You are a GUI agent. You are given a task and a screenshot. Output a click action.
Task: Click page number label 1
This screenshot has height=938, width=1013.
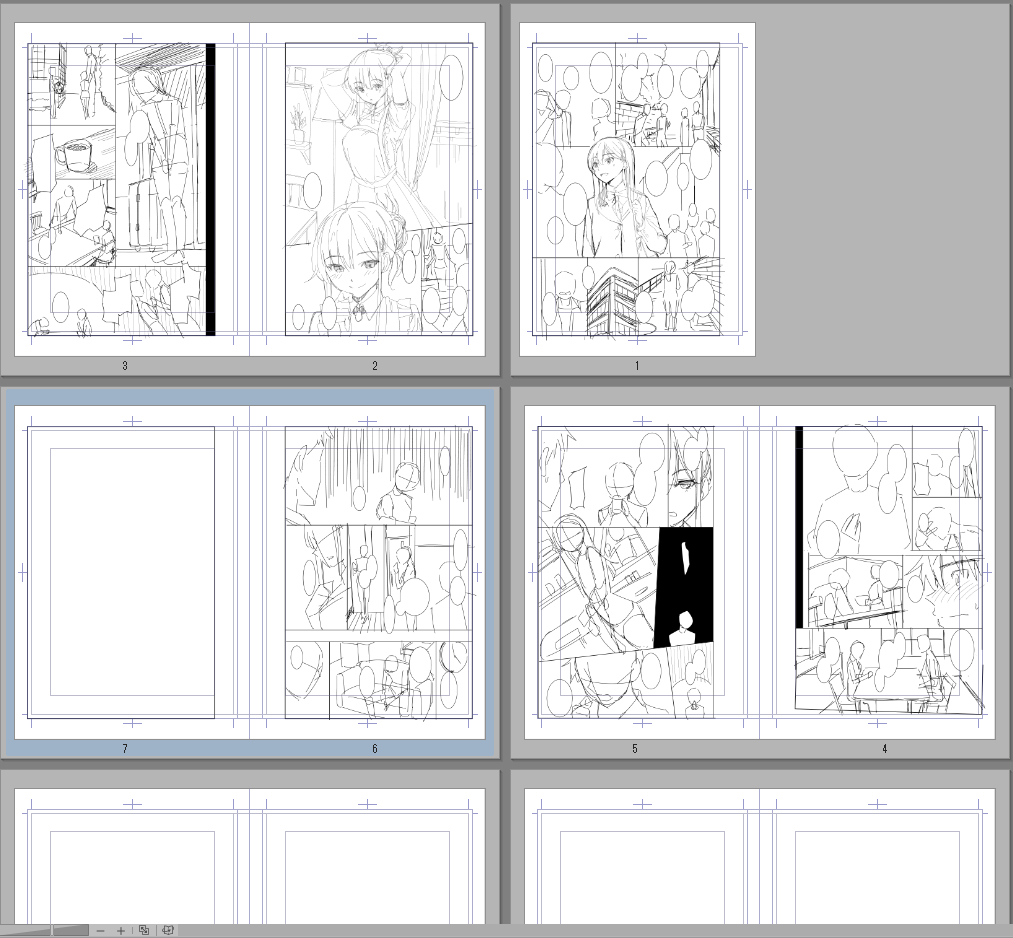(x=636, y=366)
